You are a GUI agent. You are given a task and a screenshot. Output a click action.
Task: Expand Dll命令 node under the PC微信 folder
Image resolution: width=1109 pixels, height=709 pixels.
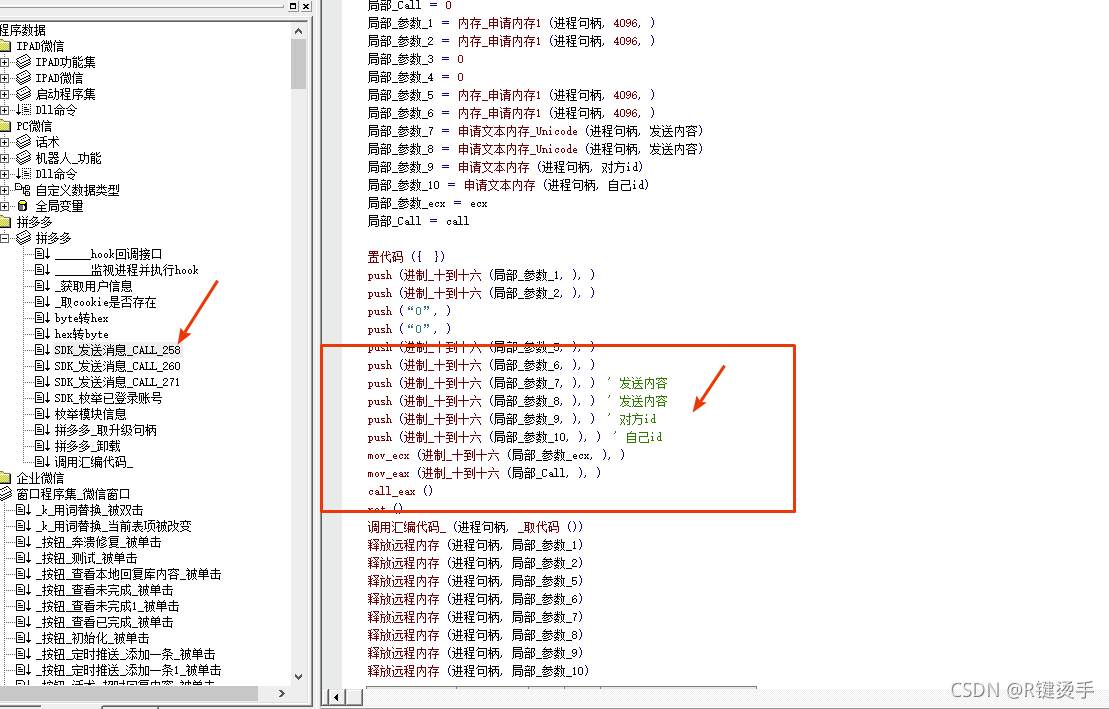coord(4,174)
